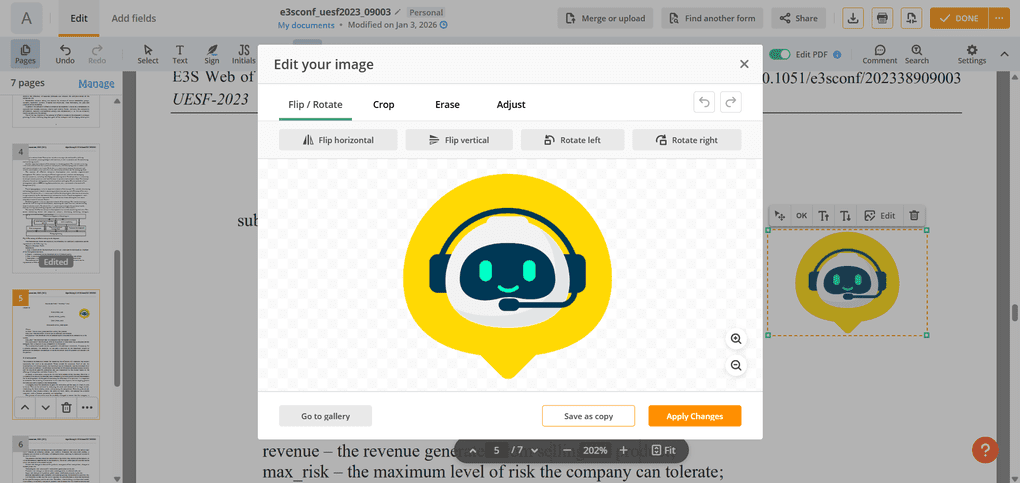Rename document with pencil icon
Viewport: 1020px width, 483px height.
click(397, 12)
